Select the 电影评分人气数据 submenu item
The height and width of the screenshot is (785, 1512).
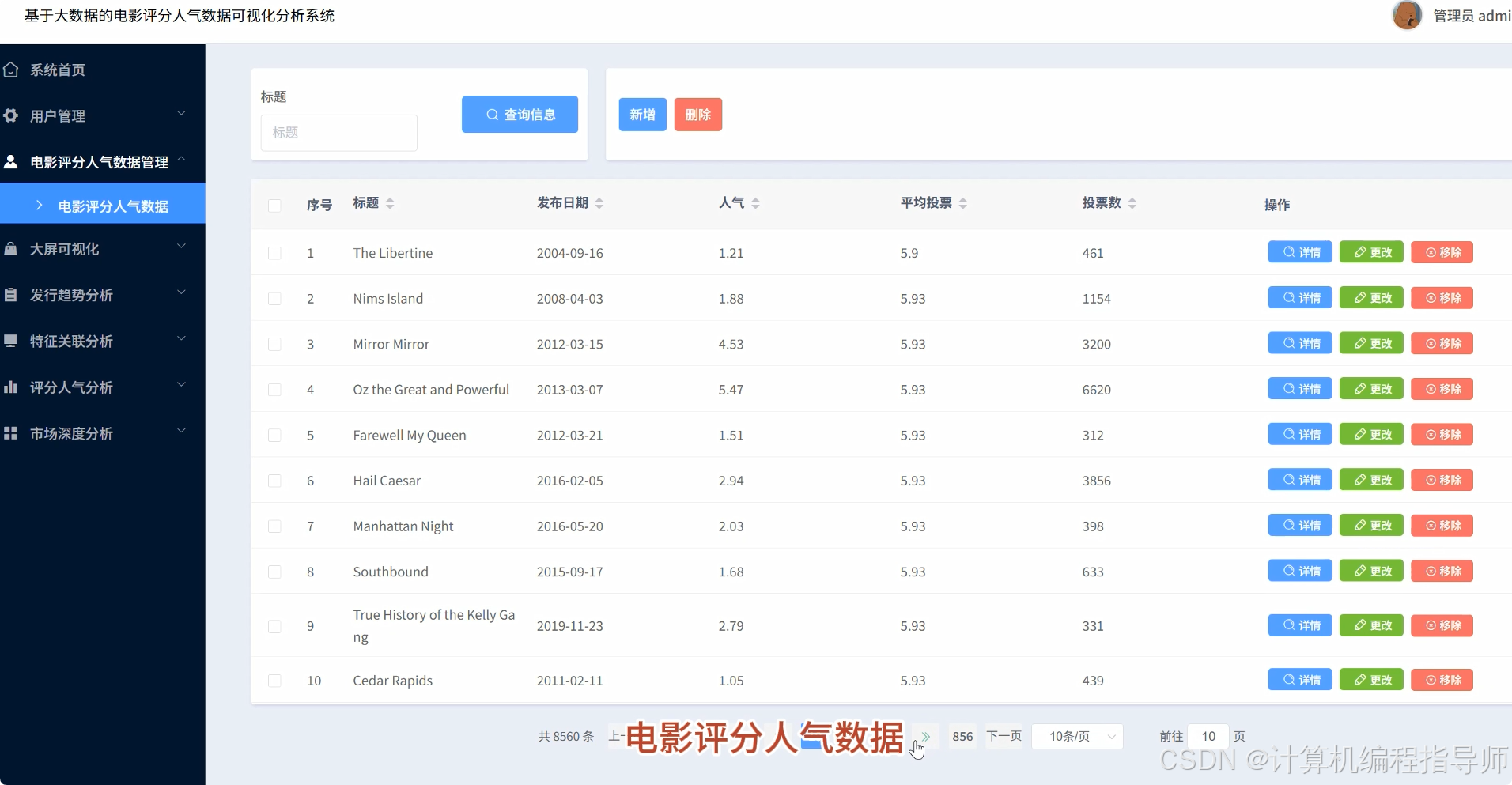coord(112,206)
